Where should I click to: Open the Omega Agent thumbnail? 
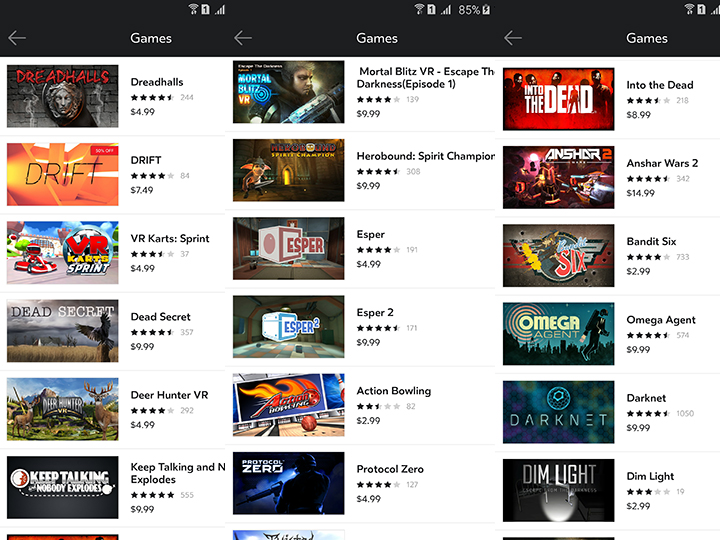(x=558, y=334)
